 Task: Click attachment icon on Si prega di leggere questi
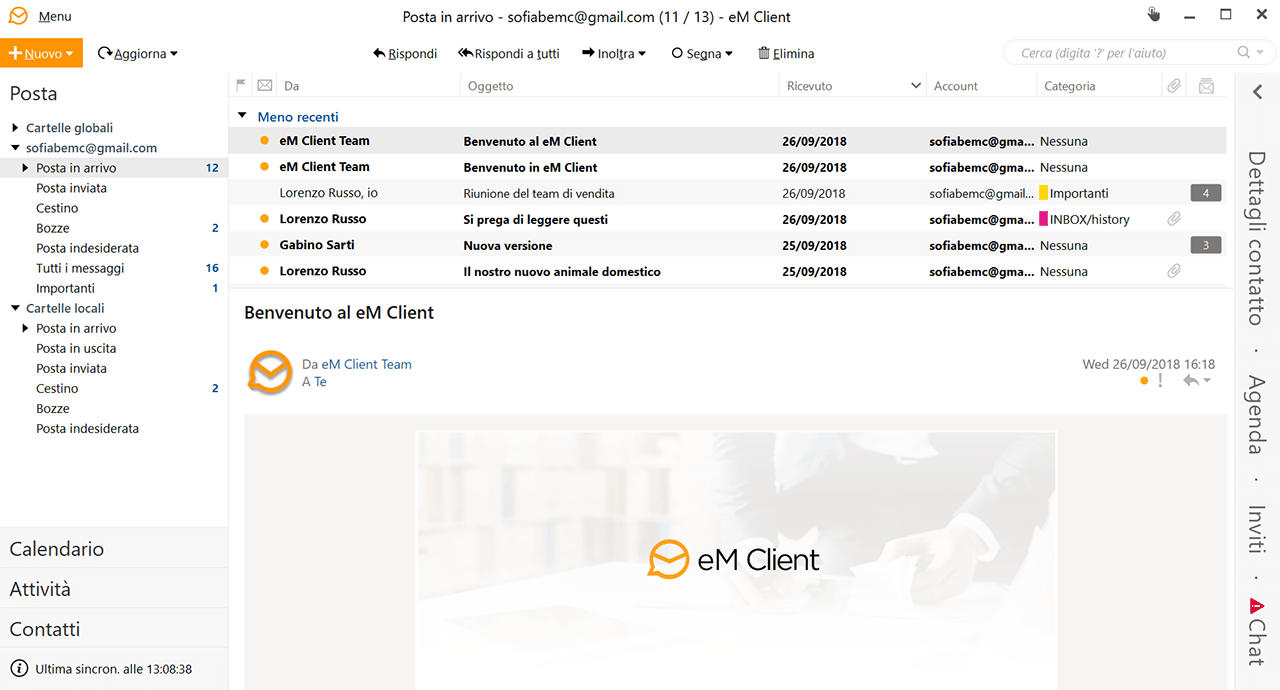point(1174,219)
